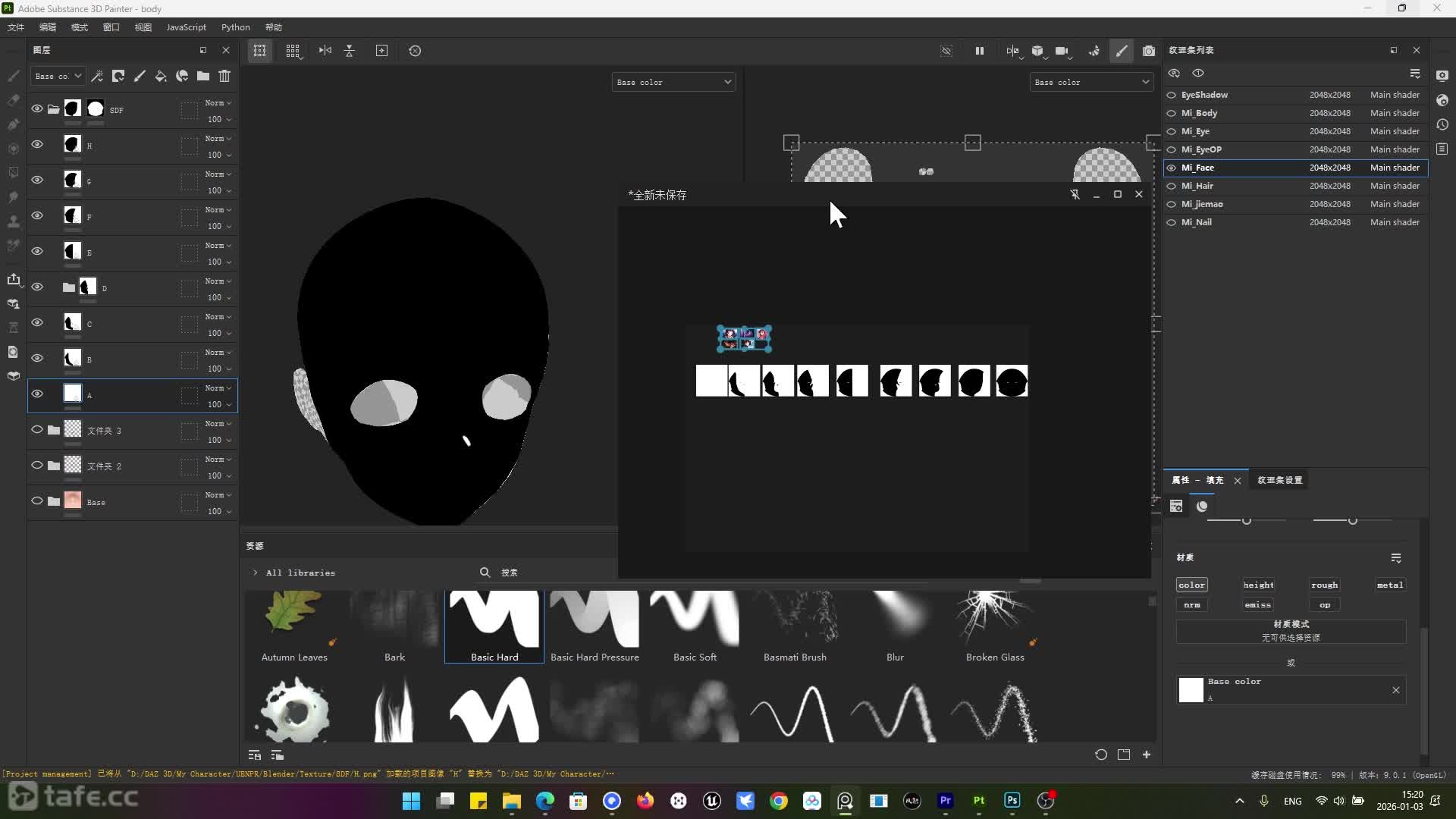The image size is (1456, 819).
Task: Enable the height material channel button
Action: (1258, 585)
